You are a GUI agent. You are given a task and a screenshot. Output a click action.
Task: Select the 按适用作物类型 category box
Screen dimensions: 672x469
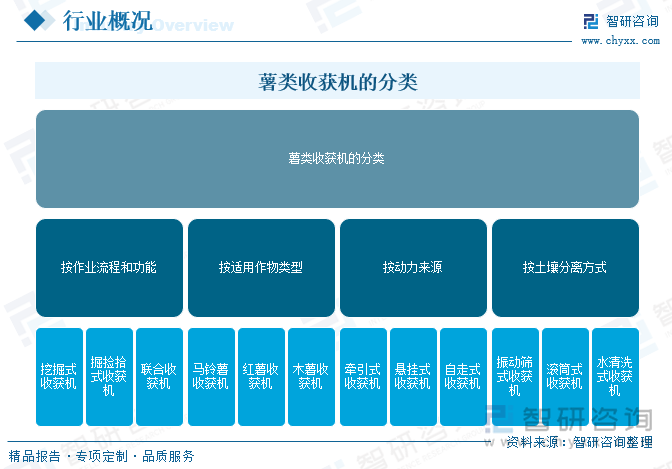tap(261, 268)
